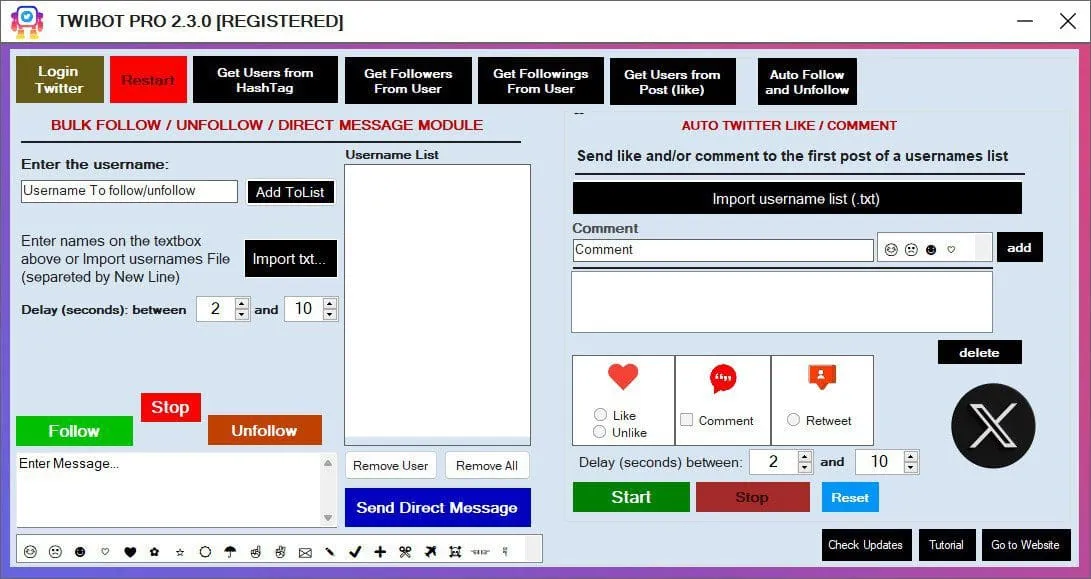
Task: Increase the bulk follow minimum delay of 2
Action: tap(241, 304)
